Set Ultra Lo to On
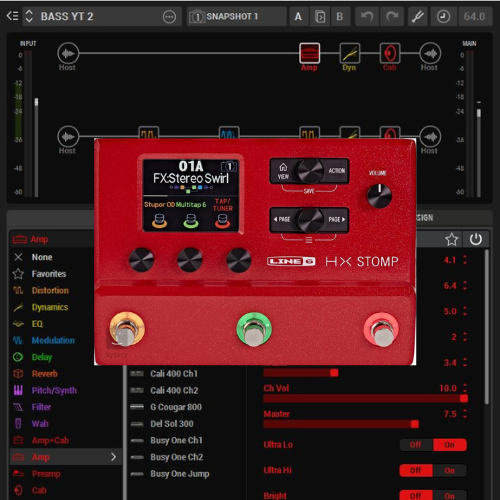Screen dimensions: 500x500 pyautogui.click(x=450, y=445)
